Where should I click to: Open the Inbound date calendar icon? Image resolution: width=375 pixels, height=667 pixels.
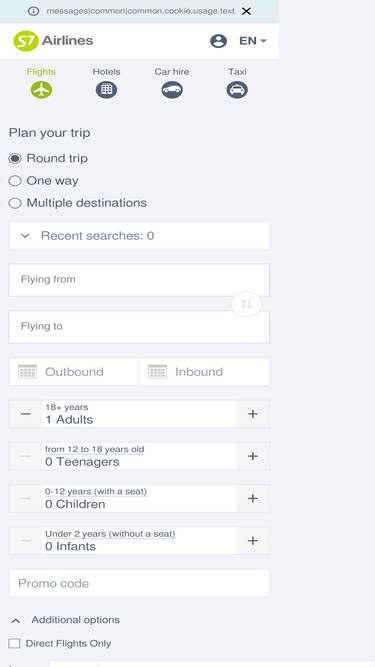[x=157, y=371]
